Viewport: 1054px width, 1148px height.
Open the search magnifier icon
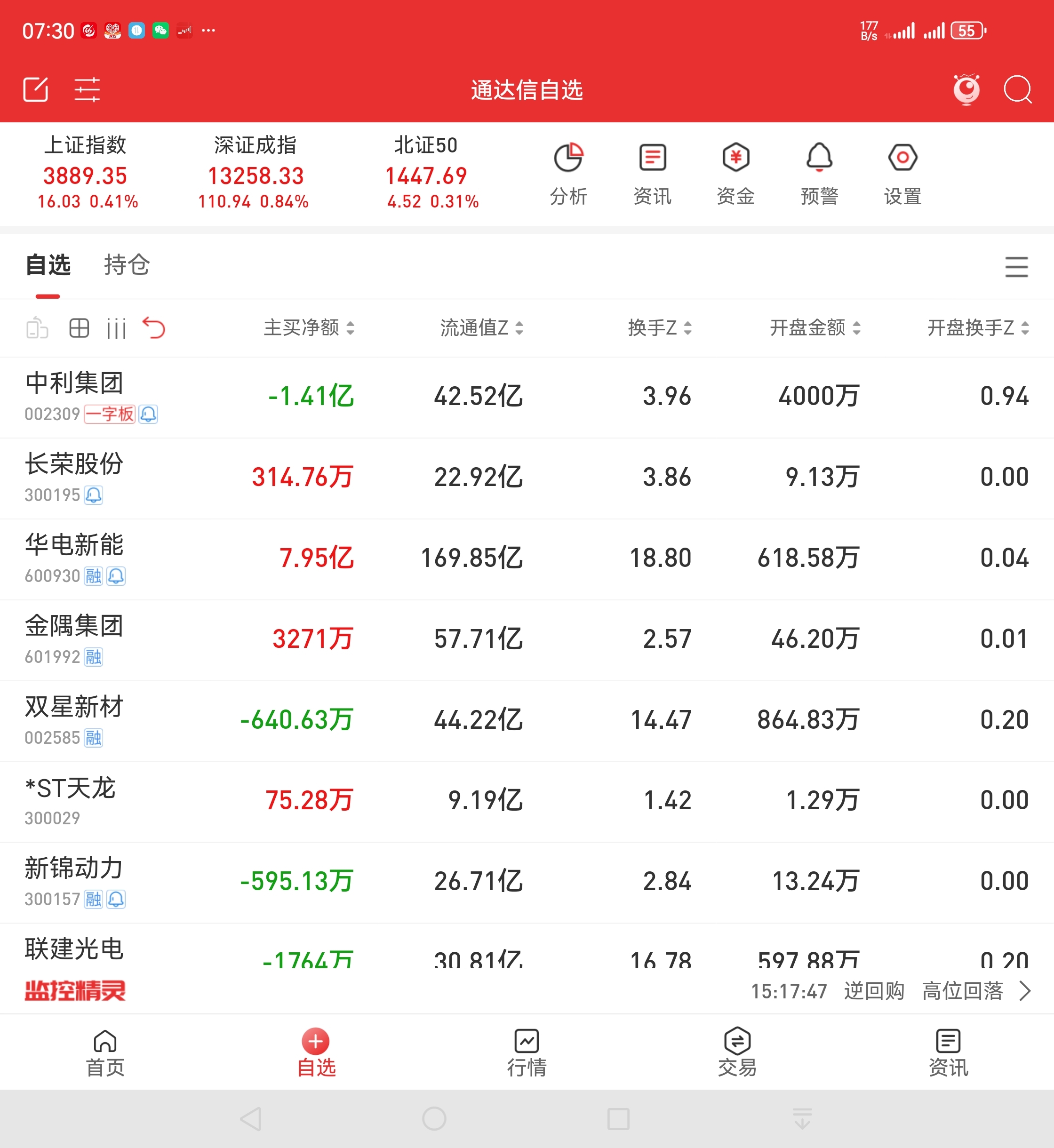(1017, 89)
